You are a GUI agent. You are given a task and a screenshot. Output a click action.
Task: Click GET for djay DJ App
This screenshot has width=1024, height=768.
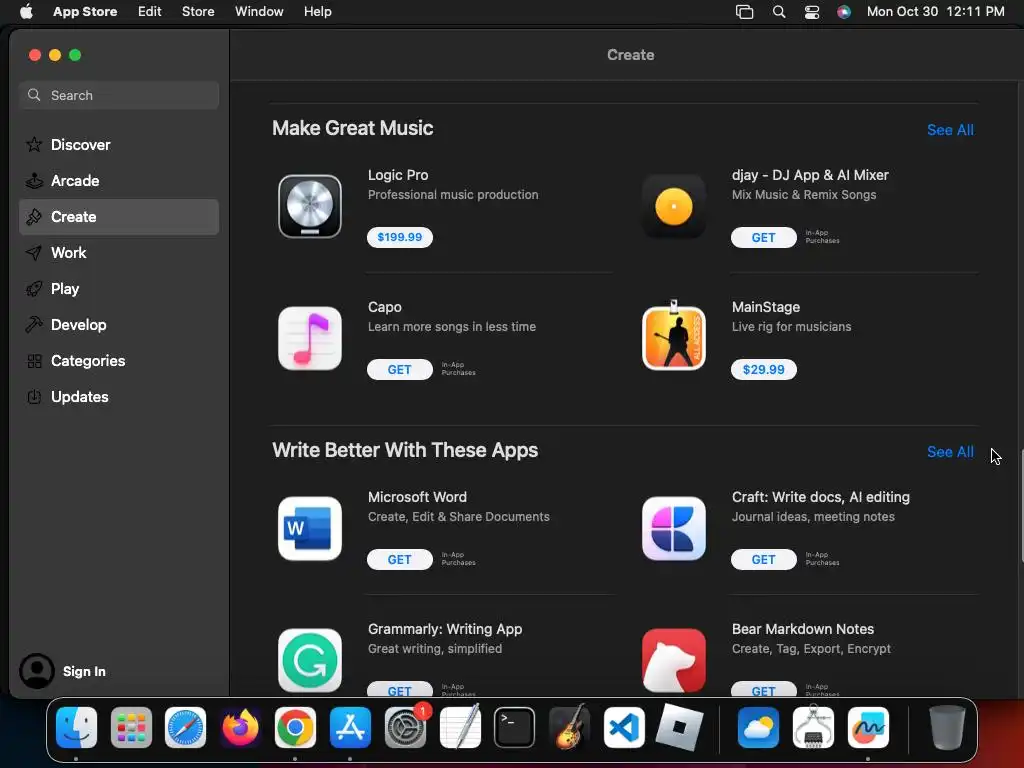(763, 238)
